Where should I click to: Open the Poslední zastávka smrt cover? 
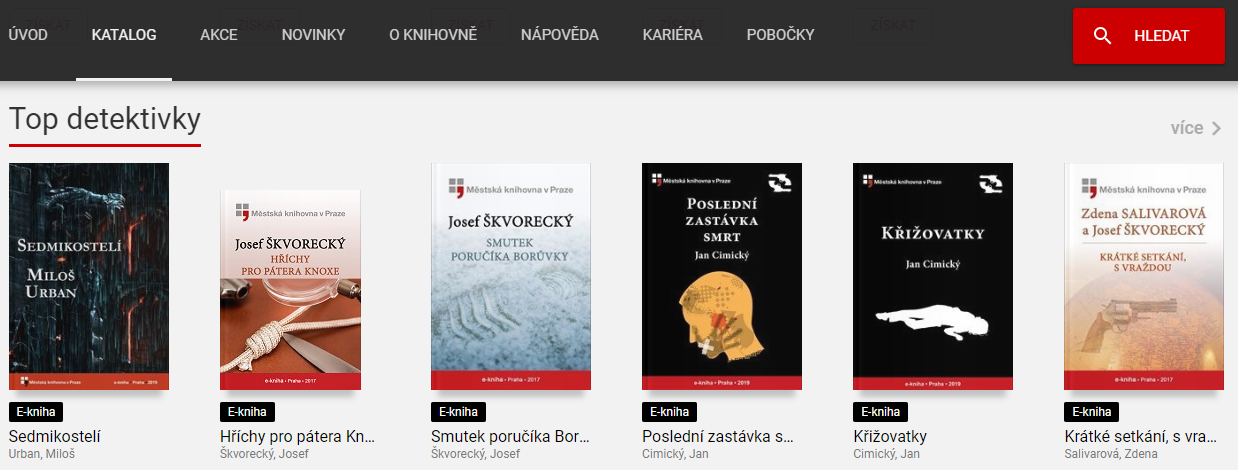722,277
